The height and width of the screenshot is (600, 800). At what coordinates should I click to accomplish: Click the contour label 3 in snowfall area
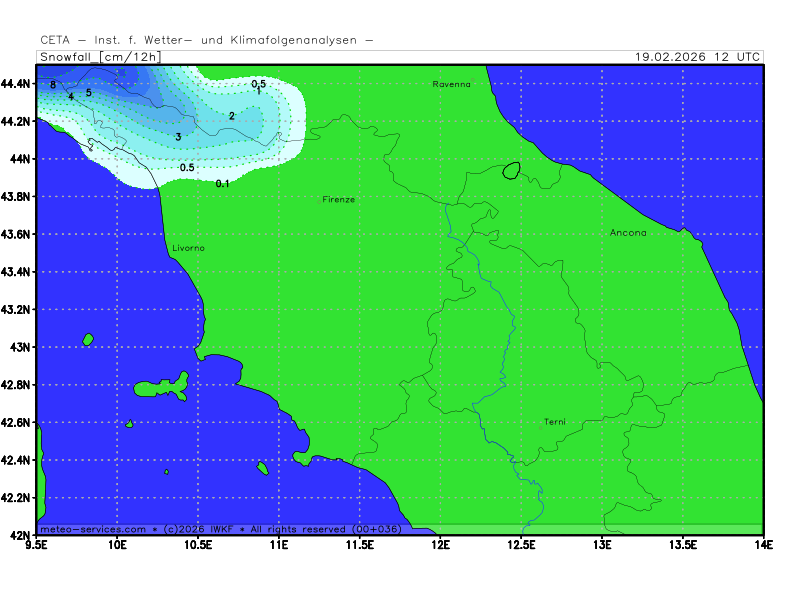tap(178, 137)
